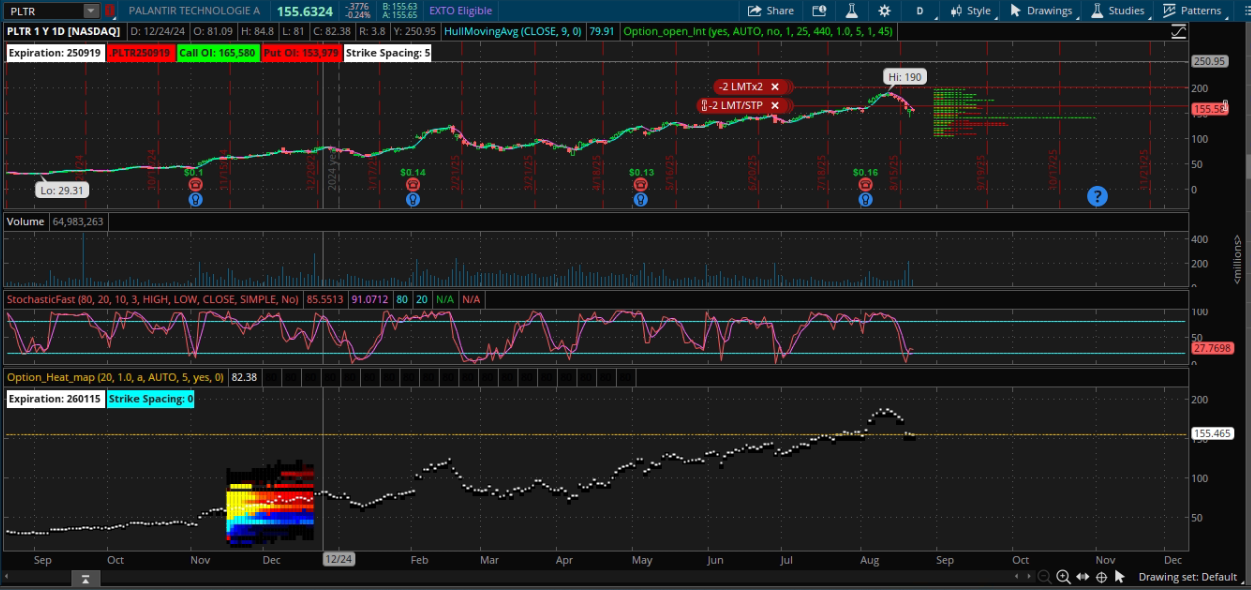Cancel the -2 LMTx2 order bubble

tap(774, 87)
